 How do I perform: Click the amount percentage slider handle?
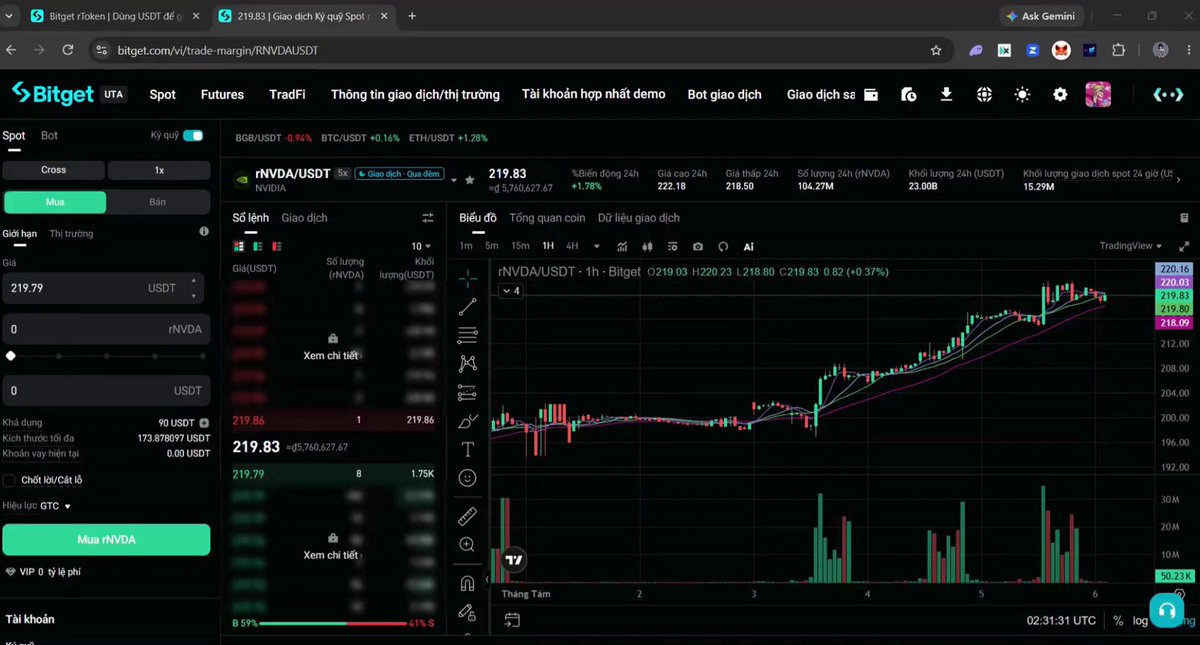10,356
